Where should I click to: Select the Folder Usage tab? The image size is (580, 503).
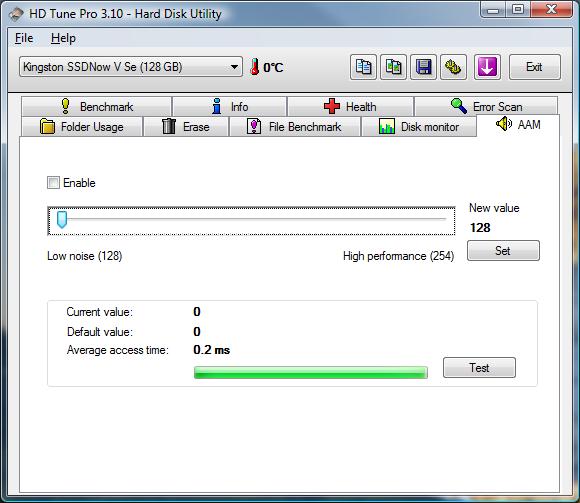(x=82, y=127)
